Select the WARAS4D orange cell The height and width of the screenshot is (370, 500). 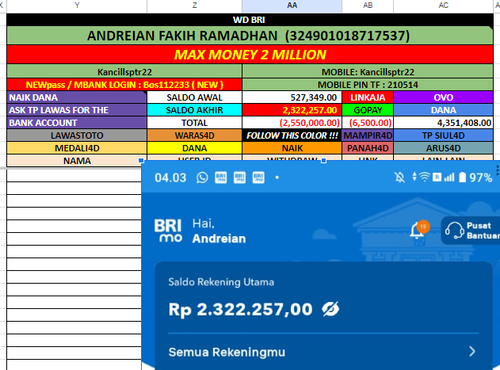194,135
